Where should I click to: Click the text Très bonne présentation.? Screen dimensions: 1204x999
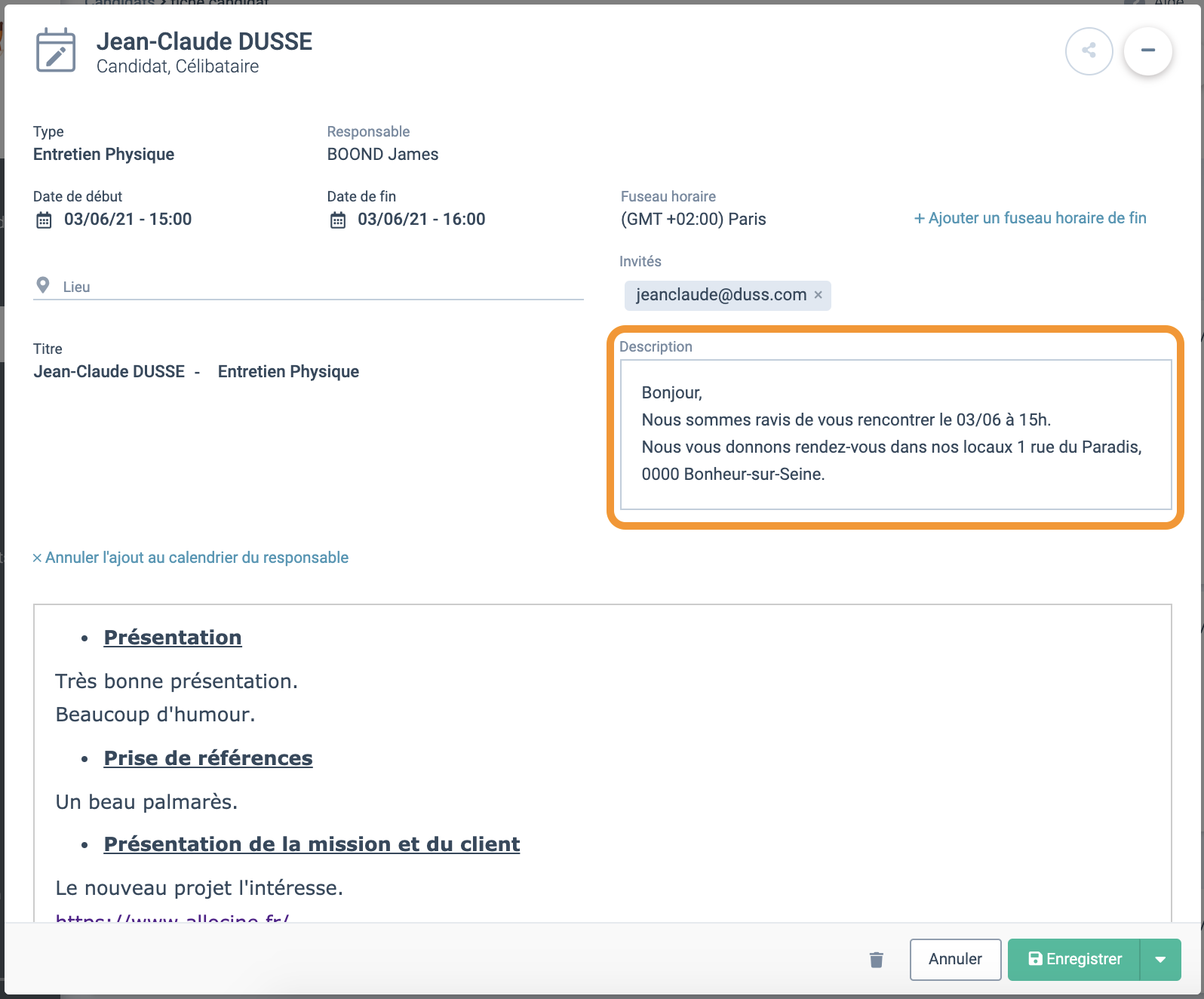(x=177, y=681)
